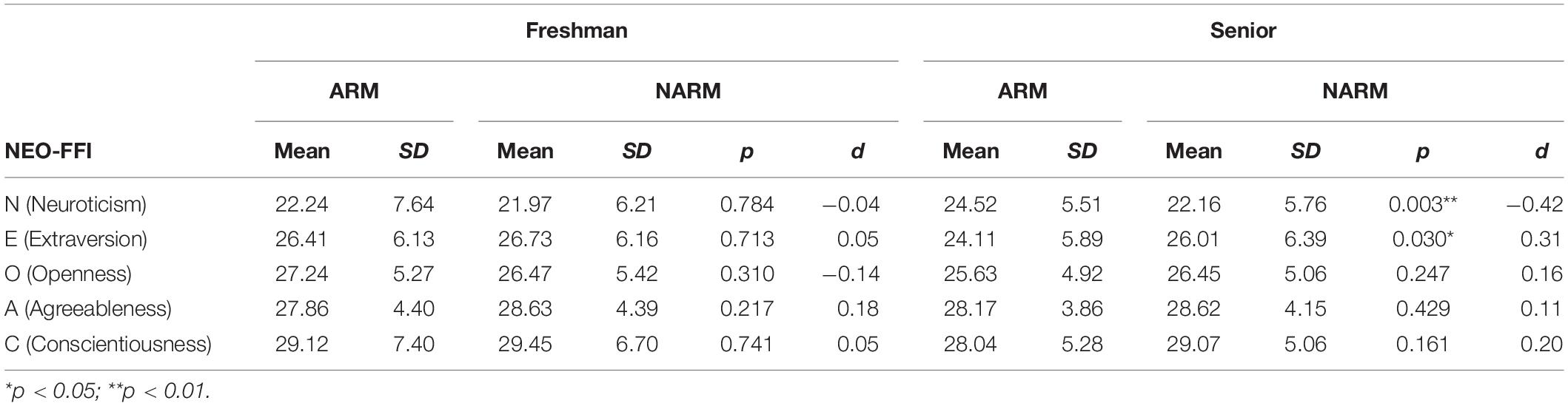The width and height of the screenshot is (1568, 406).
Task: Click the E (Extraversion) row label
Action: [76, 239]
